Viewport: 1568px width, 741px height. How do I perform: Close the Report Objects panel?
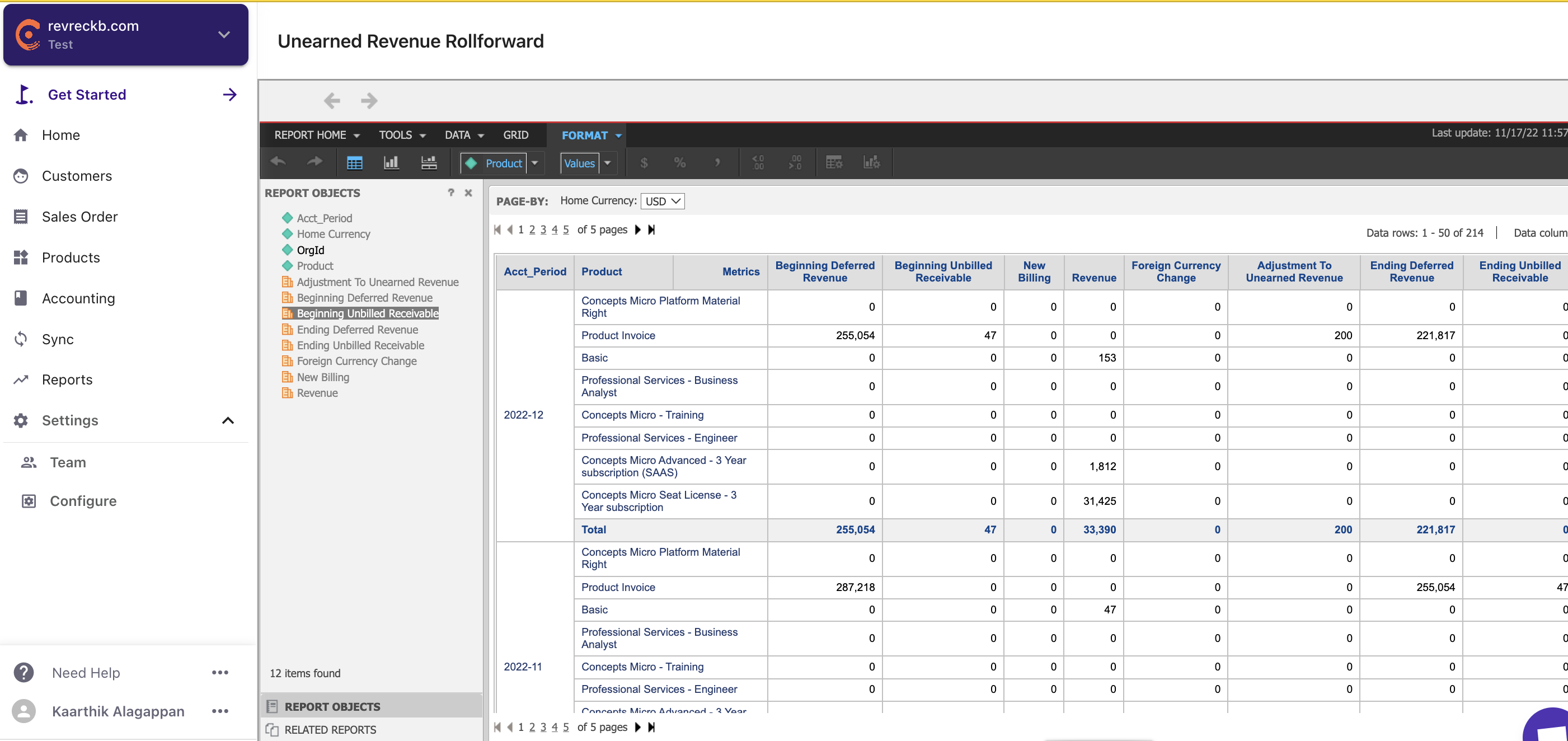[x=468, y=193]
